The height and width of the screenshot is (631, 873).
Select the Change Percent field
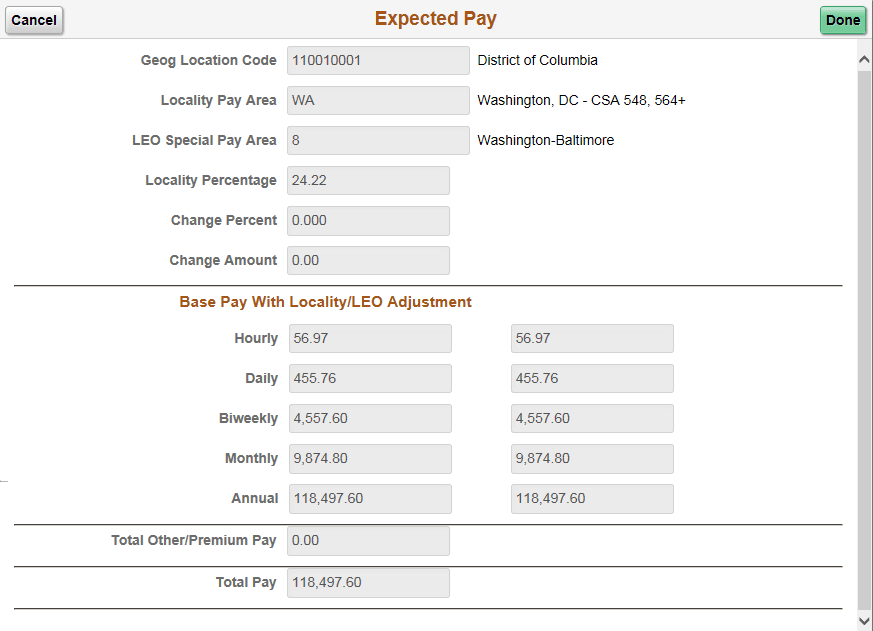(x=368, y=220)
